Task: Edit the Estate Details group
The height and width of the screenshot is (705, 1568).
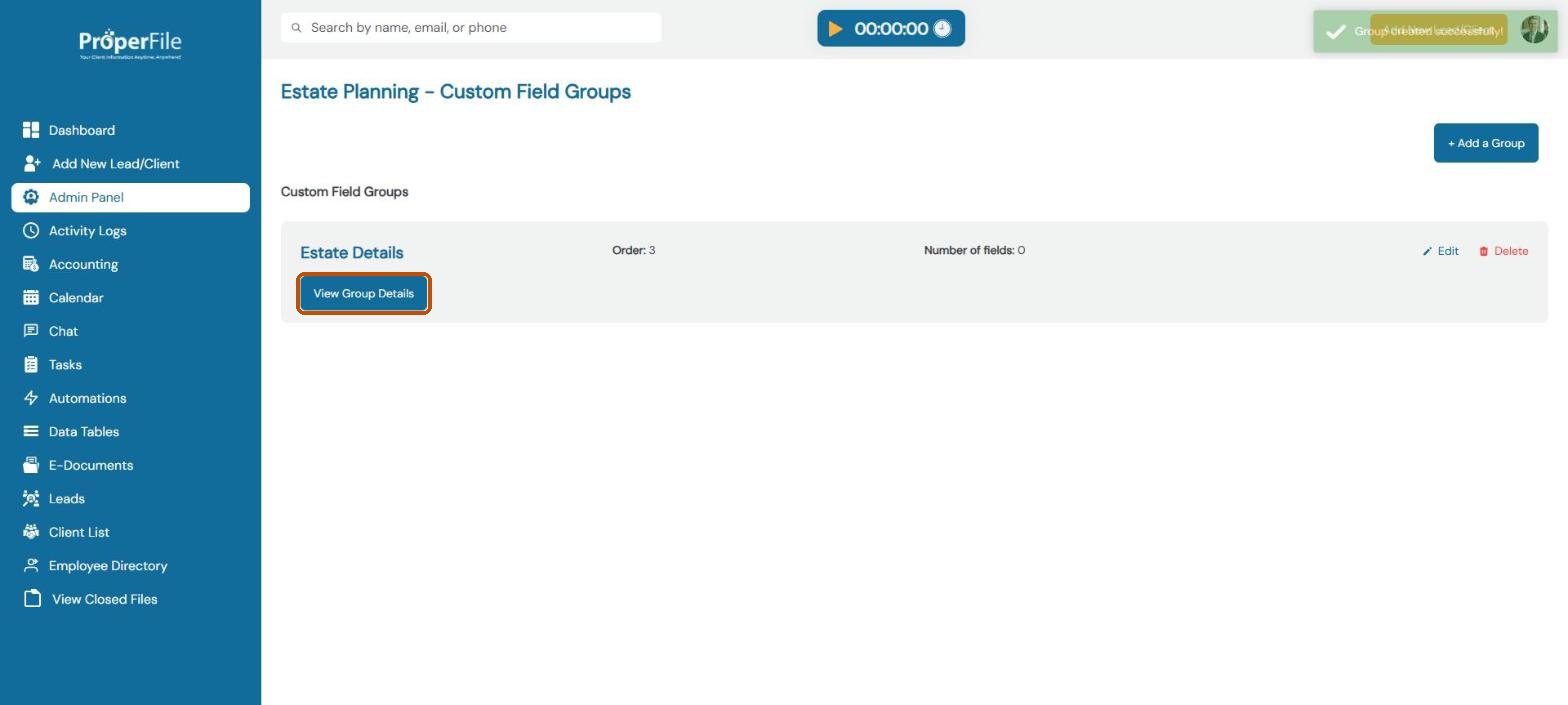Action: point(1441,251)
